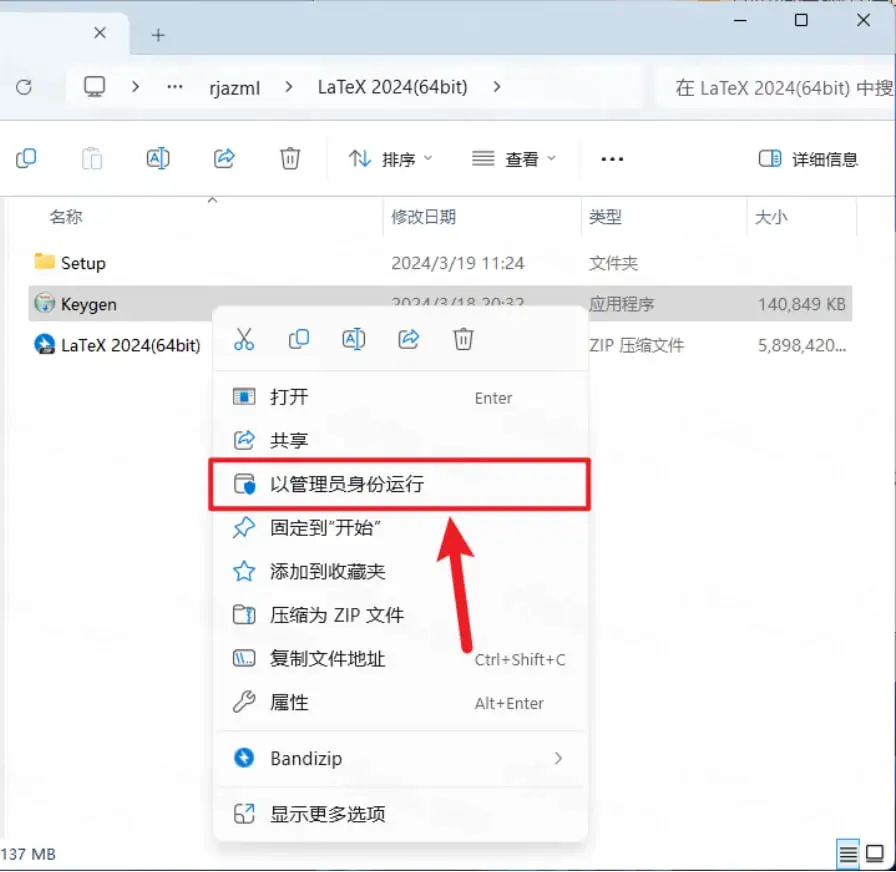Click the 137 MB status bar text
896x872 pixels.
tap(28, 854)
